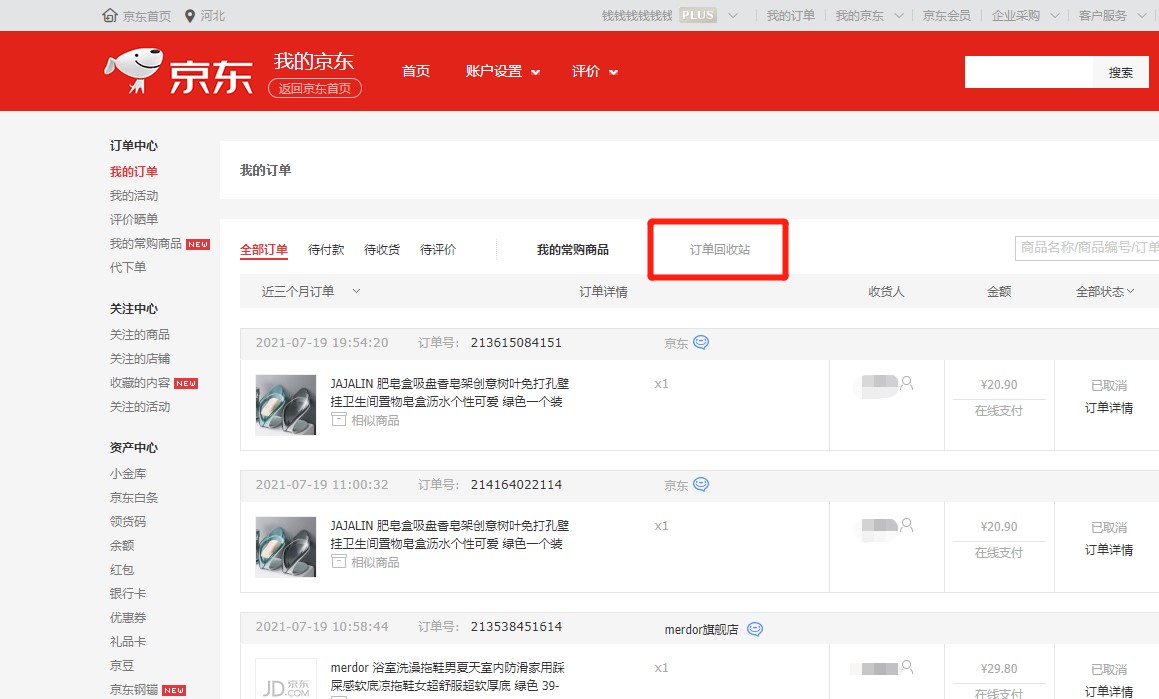The image size is (1159, 699).
Task: Select 我的订单 in the sidebar
Action: 134,171
